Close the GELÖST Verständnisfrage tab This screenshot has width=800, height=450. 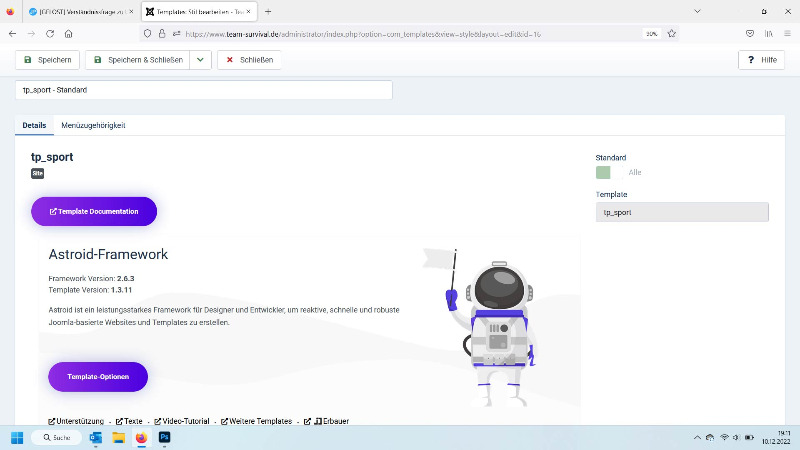(131, 11)
